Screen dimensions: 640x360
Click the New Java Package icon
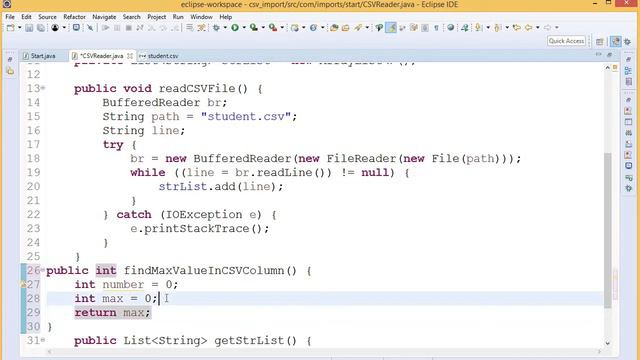295,27
